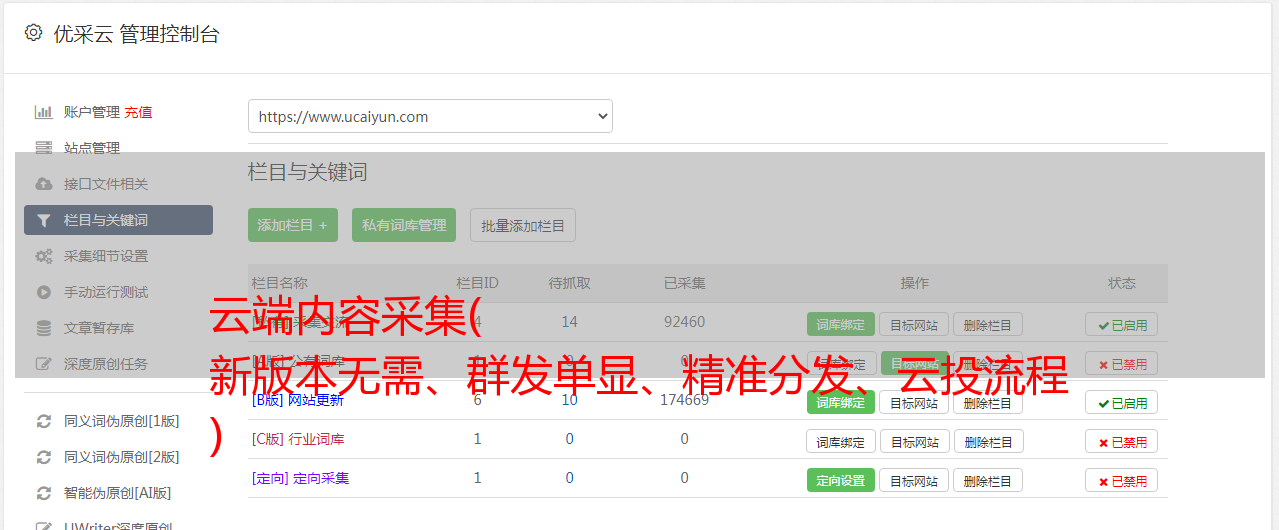Open 采集细节设置 menu entry
This screenshot has height=530, width=1279.
(x=106, y=256)
